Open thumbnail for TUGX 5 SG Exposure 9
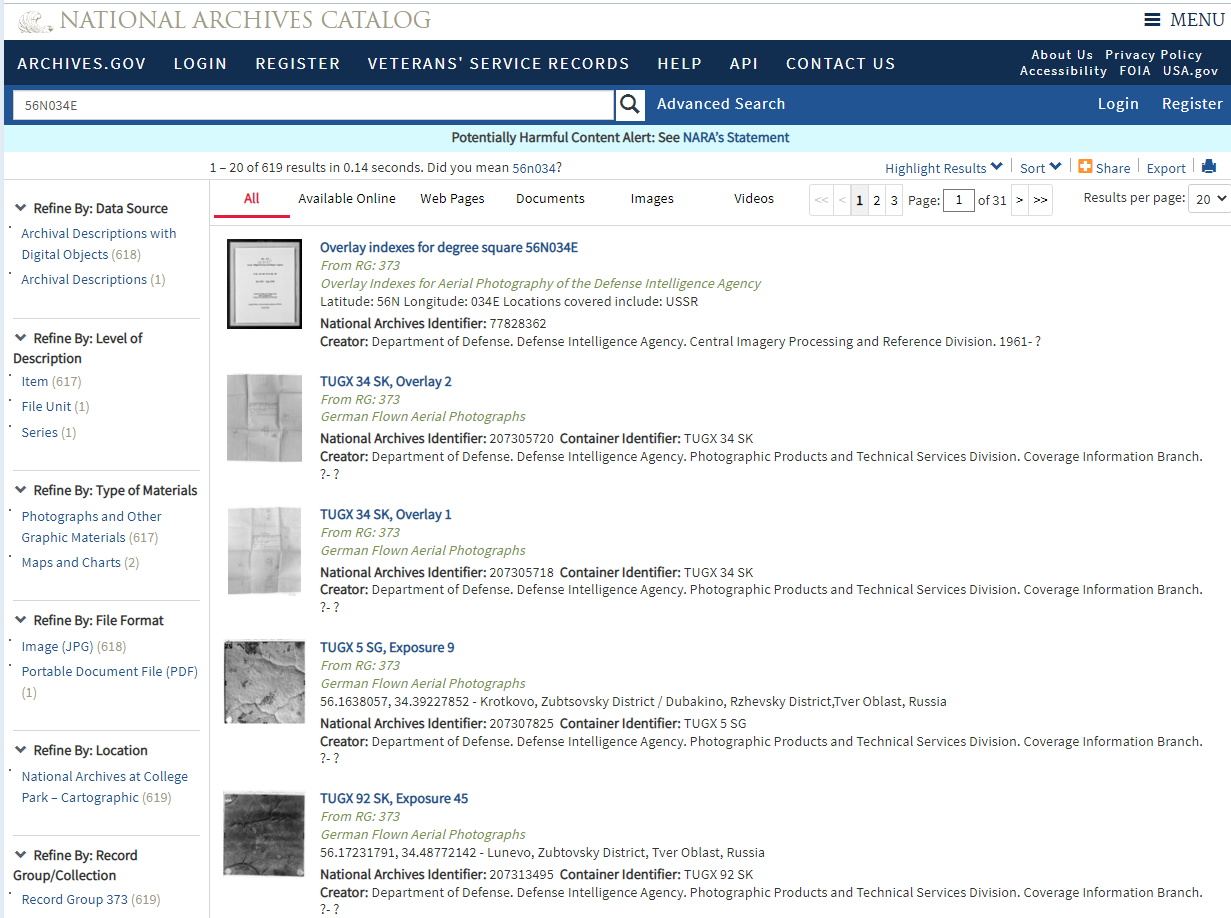 click(x=264, y=682)
